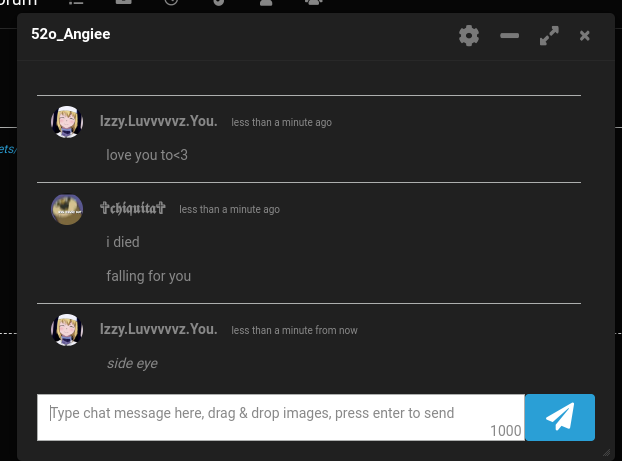Click the 52o_Angiee chat title
The height and width of the screenshot is (461, 622).
pos(71,34)
